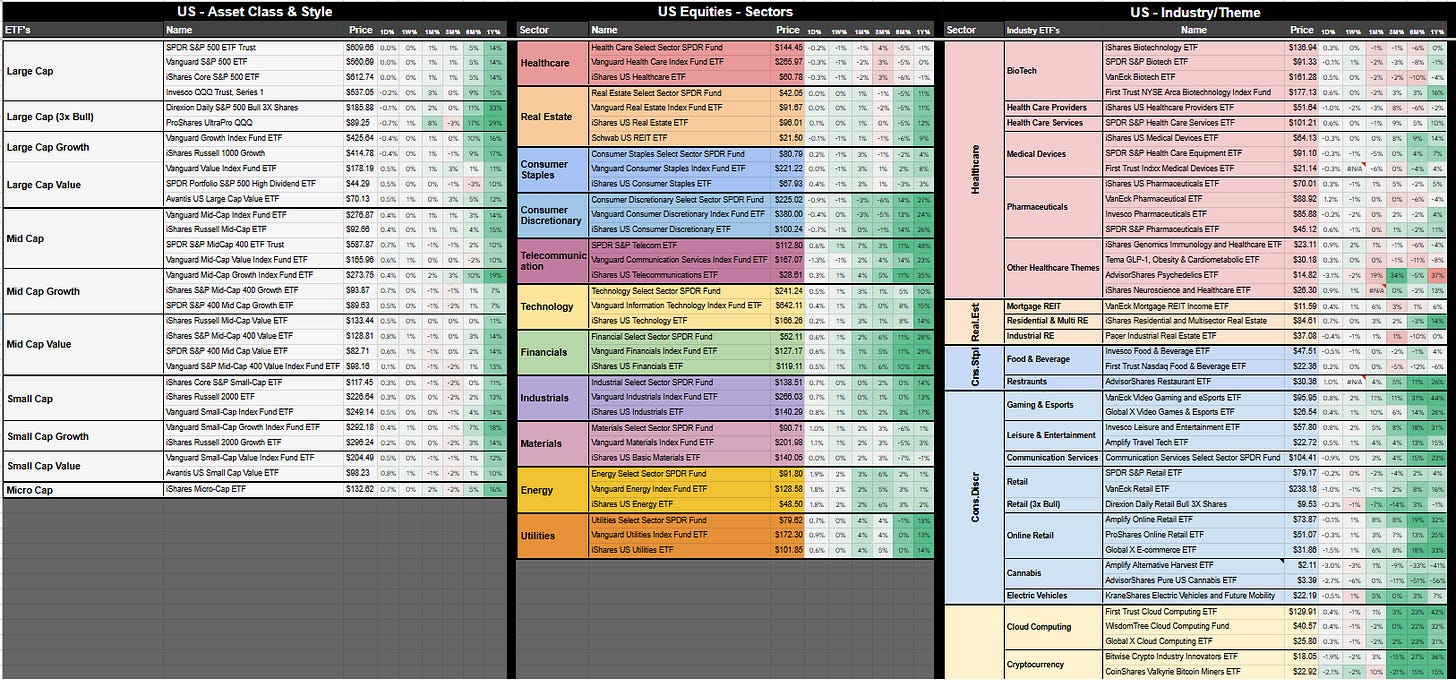Select the 'SPDR S&P 500 ETF Trust' cell
This screenshot has width=1456, height=680.
coord(253,47)
